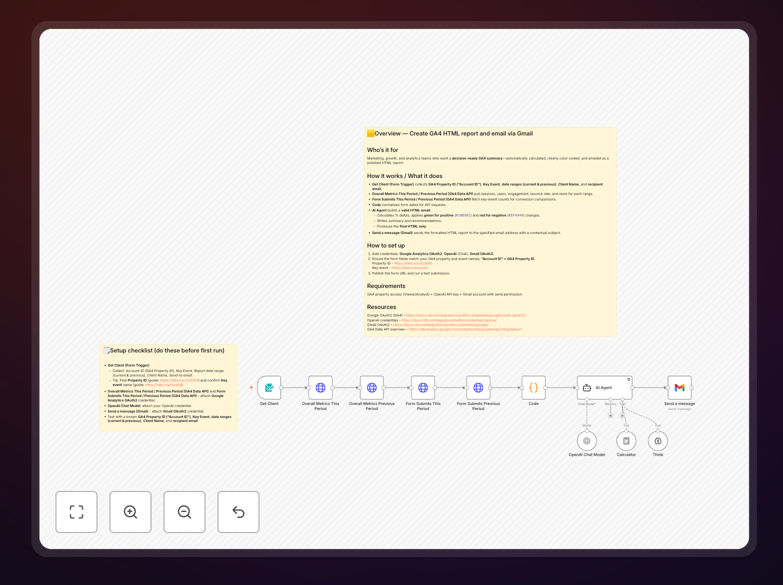The height and width of the screenshot is (585, 783).
Task: Click the "Requirements" heading in the note
Action: (x=386, y=286)
